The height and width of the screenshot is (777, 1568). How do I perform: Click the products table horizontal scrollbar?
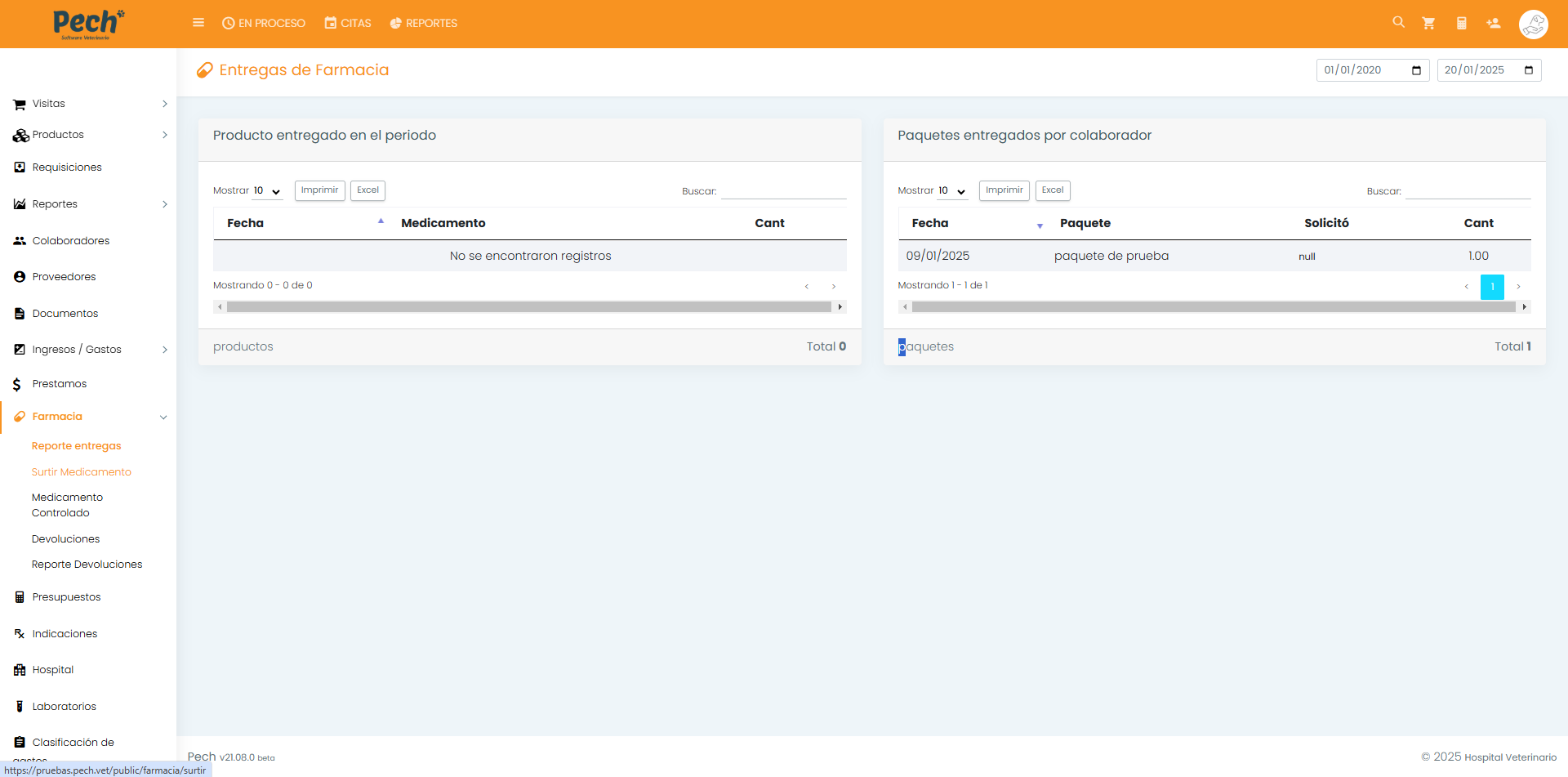pyautogui.click(x=528, y=307)
